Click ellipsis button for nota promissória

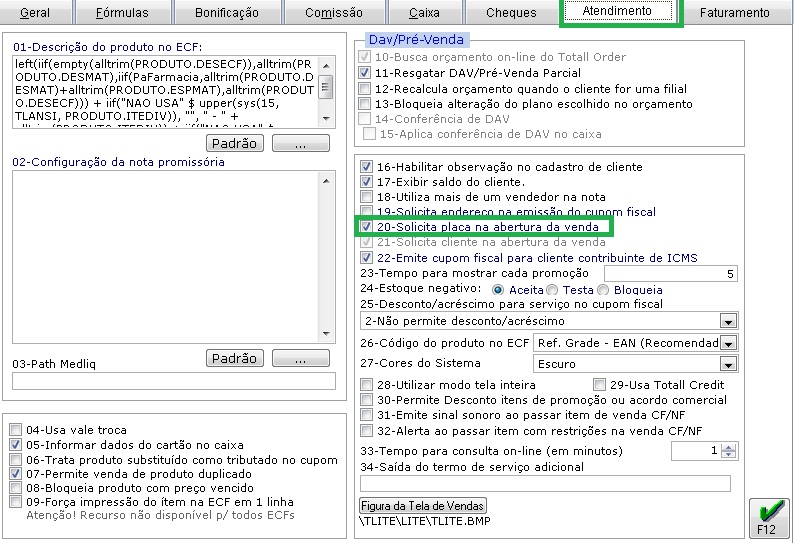click(301, 358)
